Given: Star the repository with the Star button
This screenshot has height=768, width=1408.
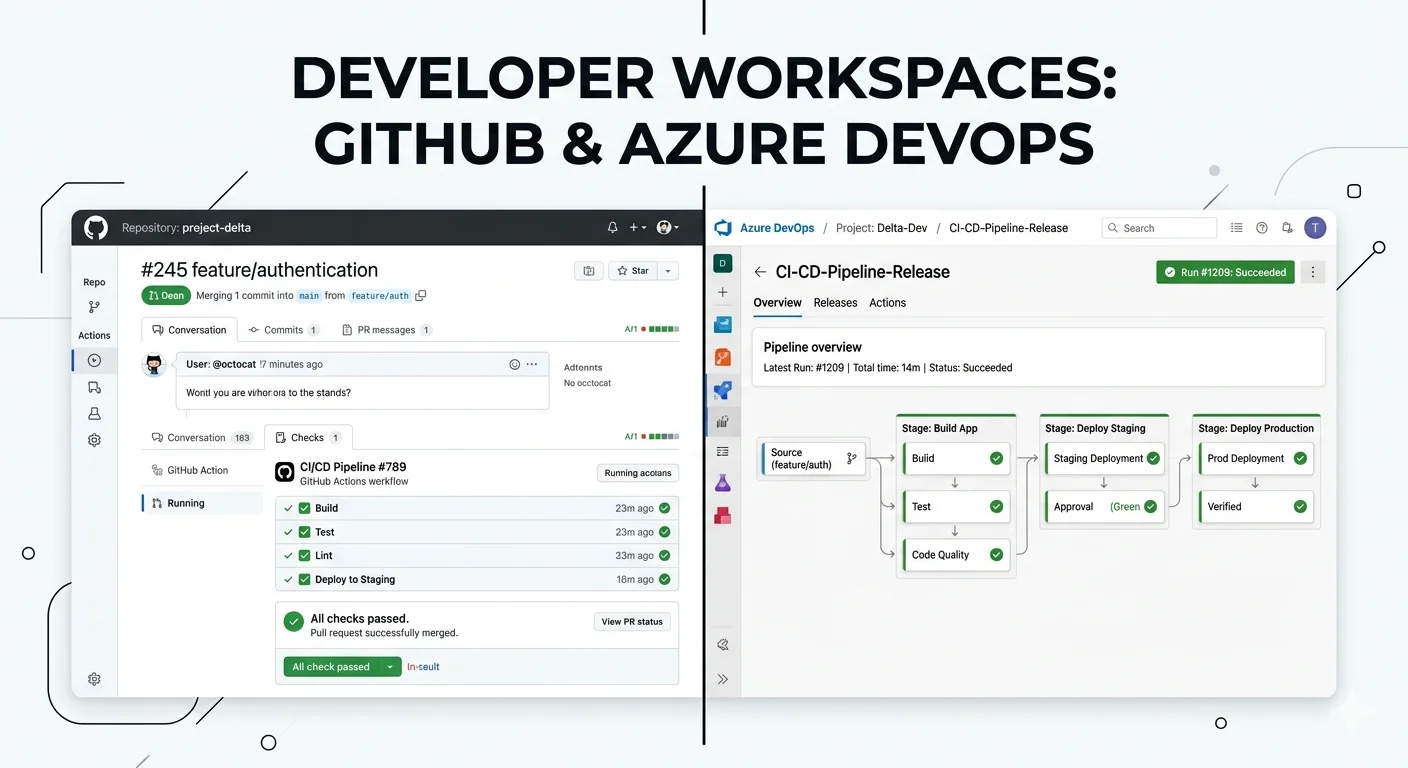Looking at the screenshot, I should (634, 271).
